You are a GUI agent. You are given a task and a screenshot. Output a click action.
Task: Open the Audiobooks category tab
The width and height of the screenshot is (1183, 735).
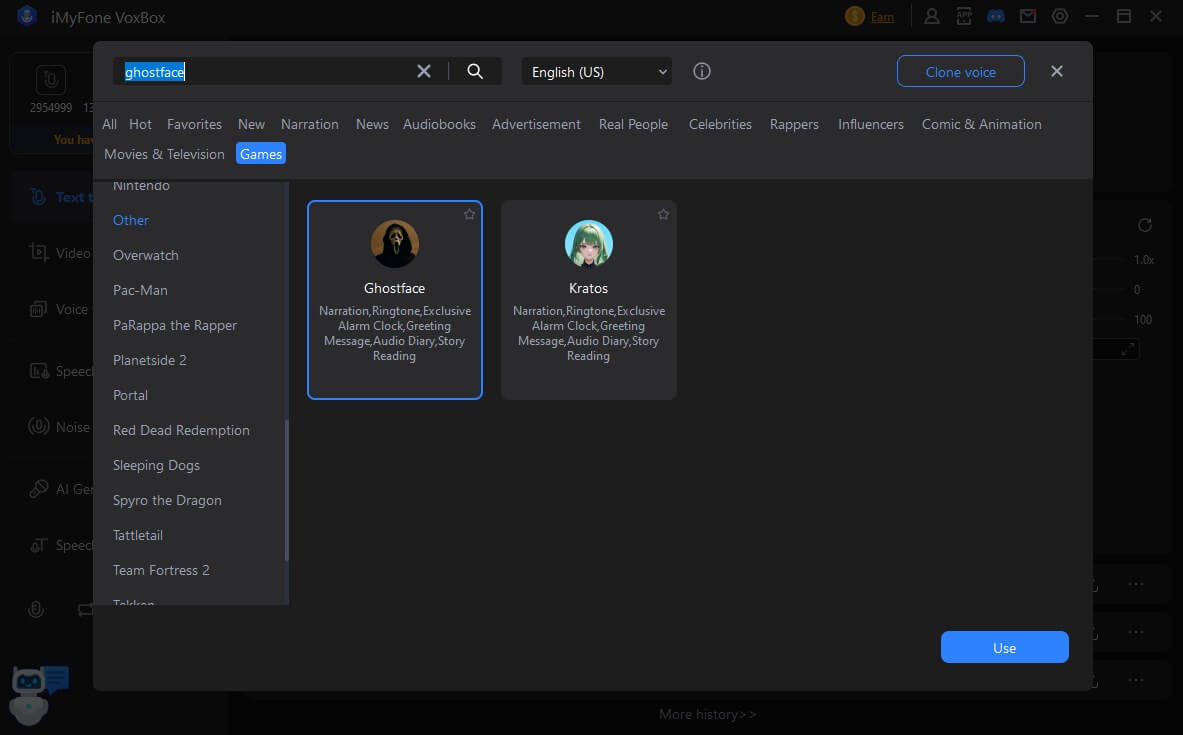tap(439, 124)
